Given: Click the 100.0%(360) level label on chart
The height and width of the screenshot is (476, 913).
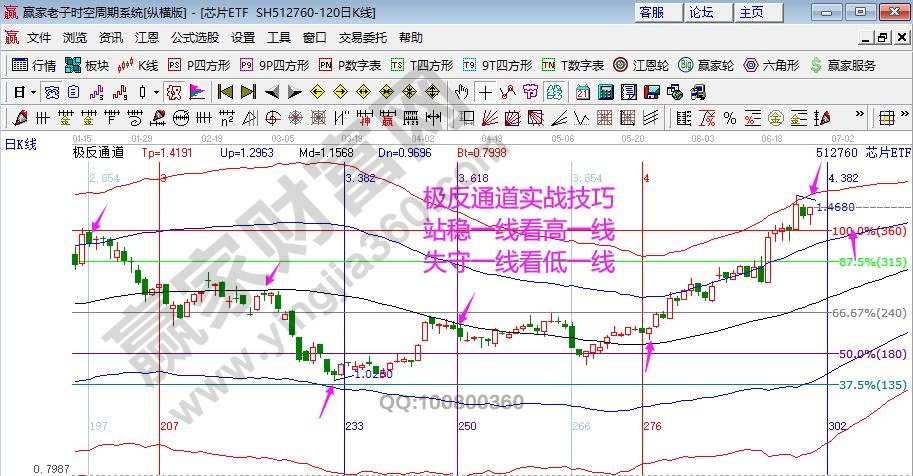Looking at the screenshot, I should [x=868, y=231].
